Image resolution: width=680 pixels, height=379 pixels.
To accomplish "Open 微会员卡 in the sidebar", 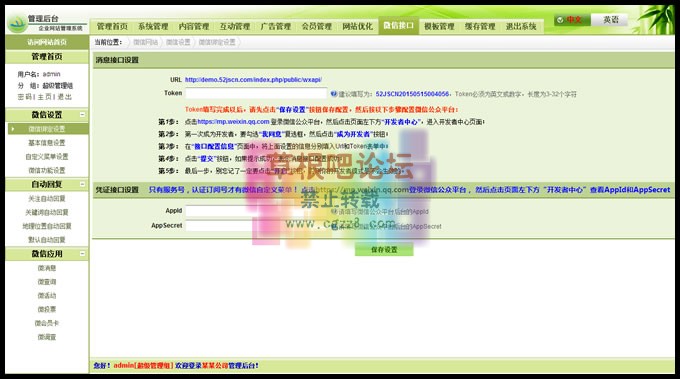I will point(47,323).
